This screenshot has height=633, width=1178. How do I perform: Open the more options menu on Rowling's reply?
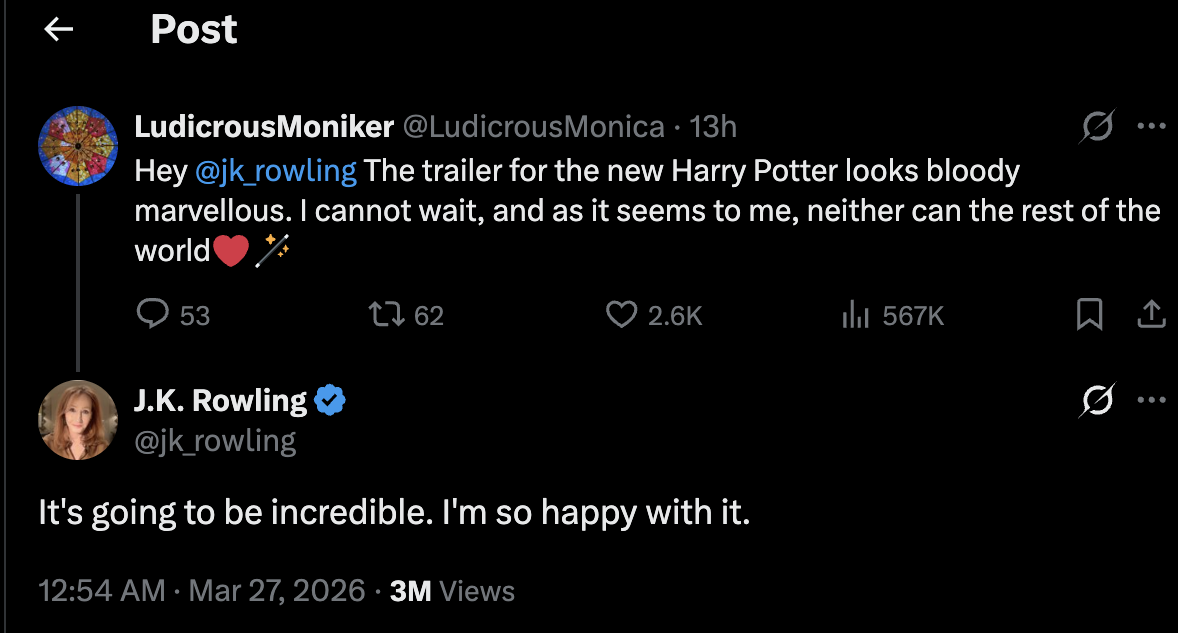(x=1153, y=399)
